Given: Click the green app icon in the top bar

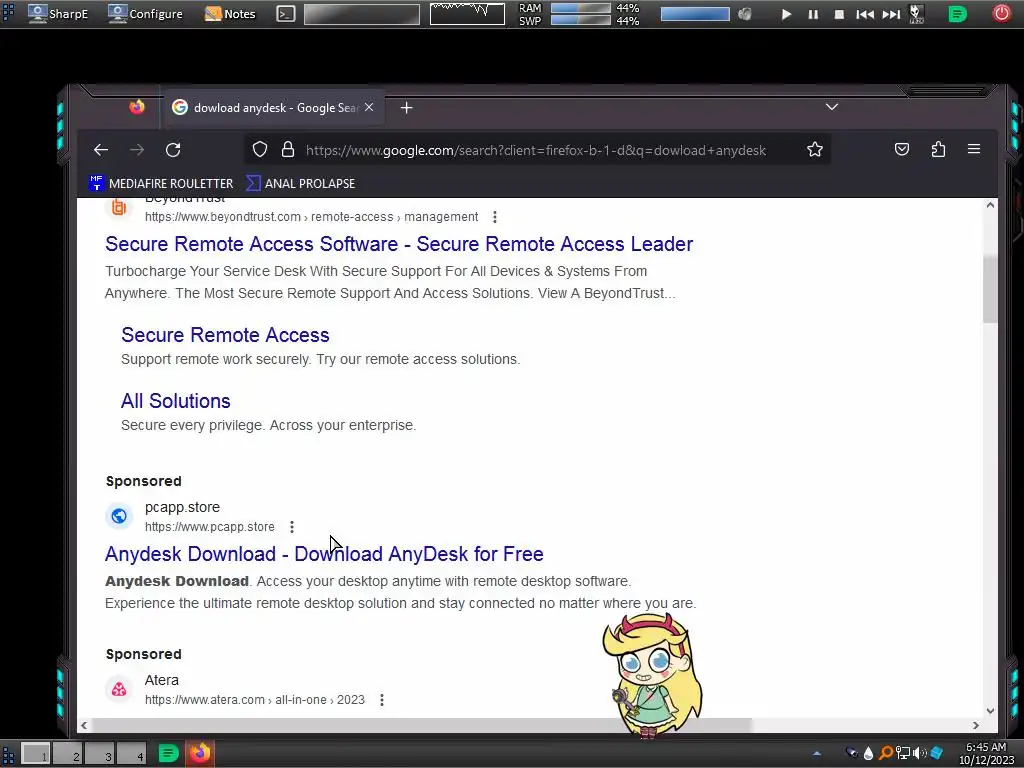Looking at the screenshot, I should pos(957,14).
